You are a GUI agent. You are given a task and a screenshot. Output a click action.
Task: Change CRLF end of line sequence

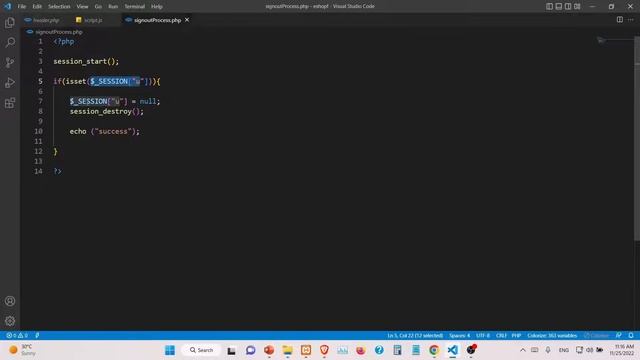click(501, 336)
